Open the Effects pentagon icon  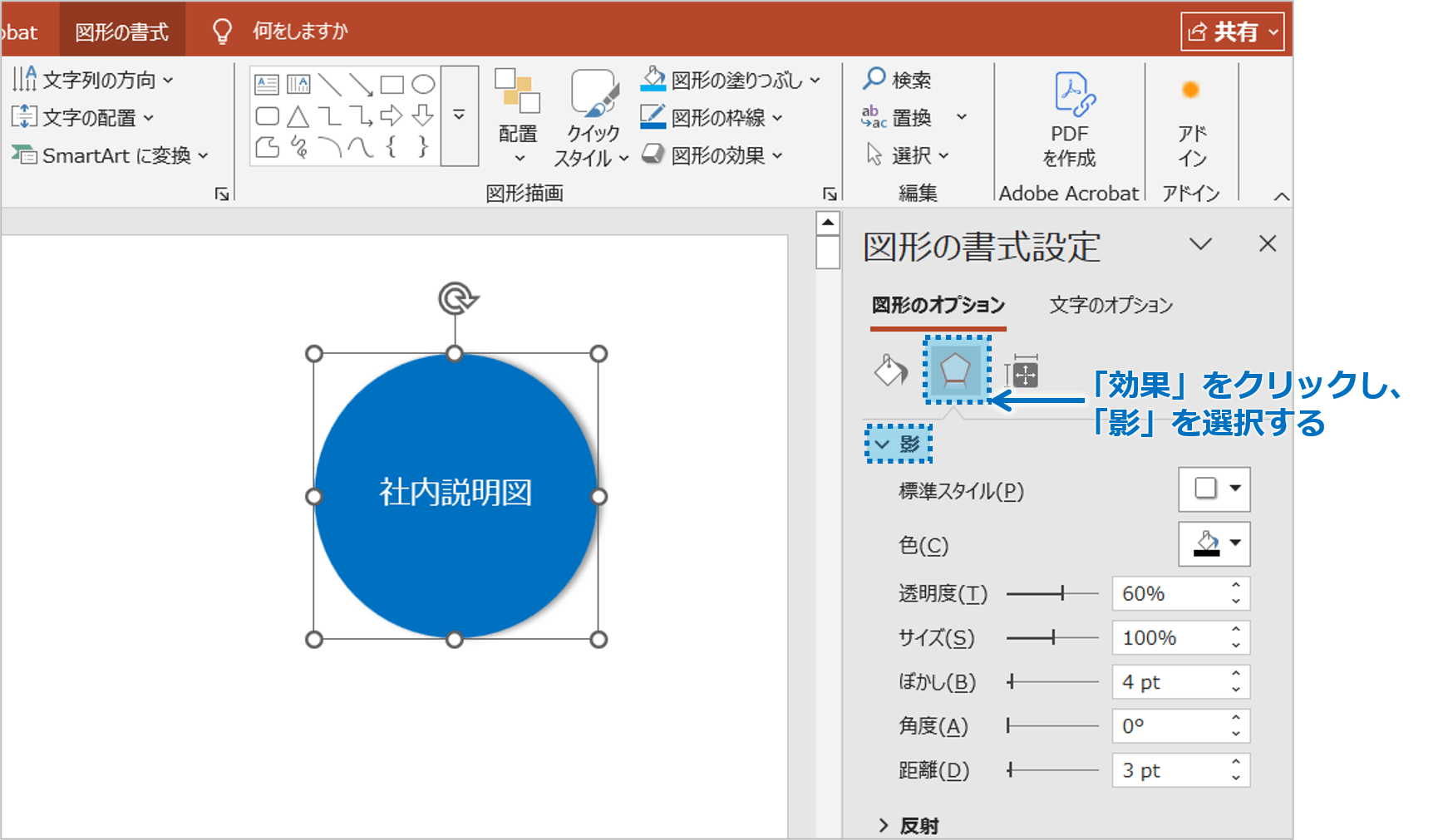pyautogui.click(x=956, y=370)
